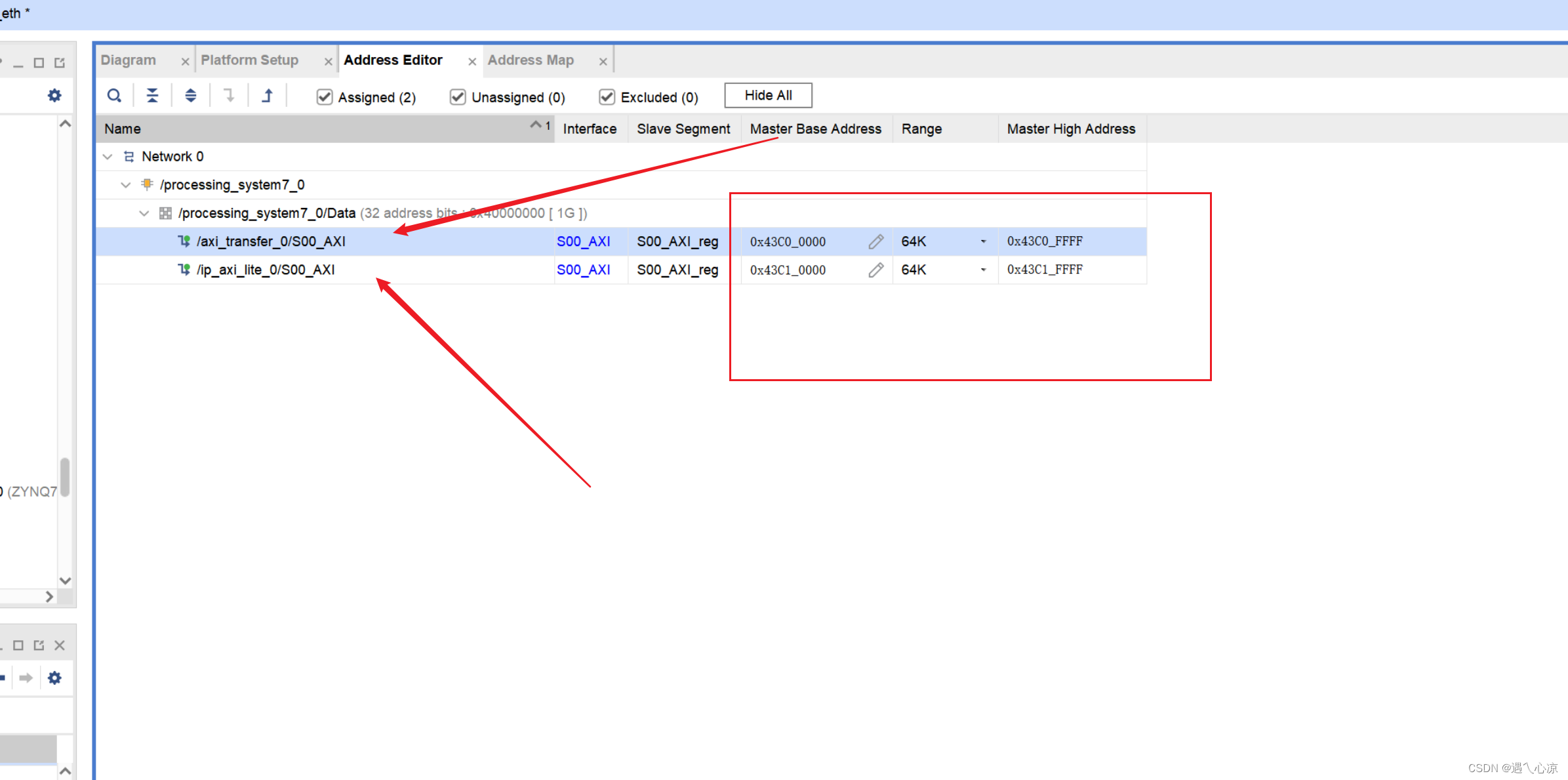Select the Address Editor tab
Screen dimensions: 1568x780
coord(393,60)
